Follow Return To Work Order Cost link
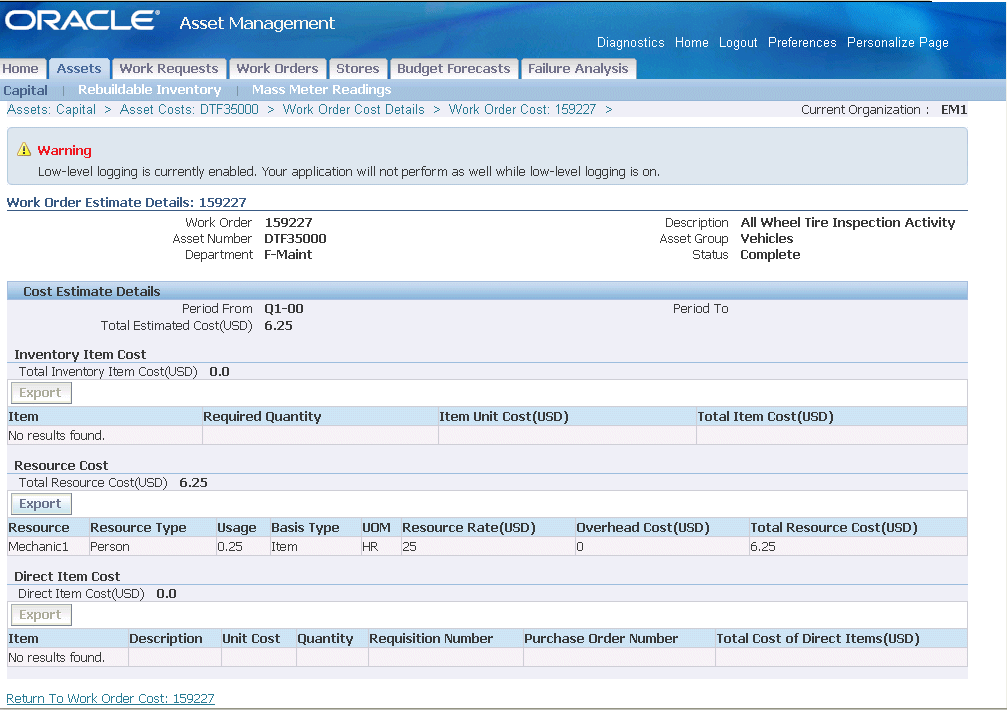Image resolution: width=1007 pixels, height=710 pixels. [110, 698]
